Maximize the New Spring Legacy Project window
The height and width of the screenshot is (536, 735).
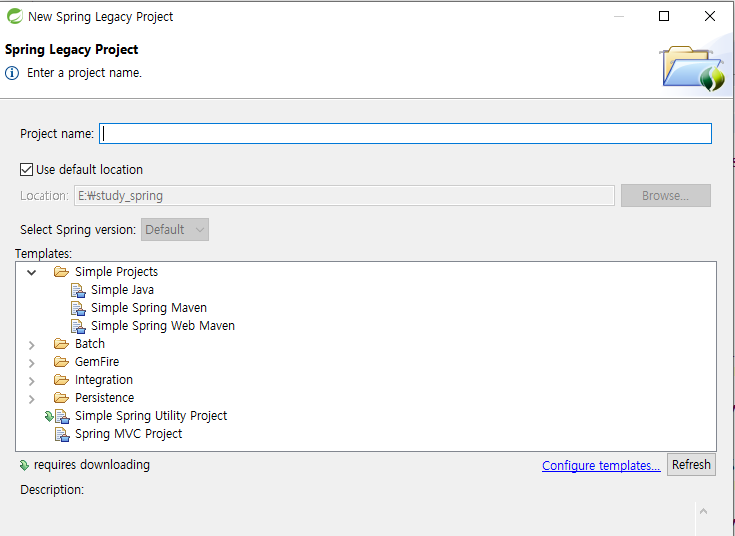(664, 16)
